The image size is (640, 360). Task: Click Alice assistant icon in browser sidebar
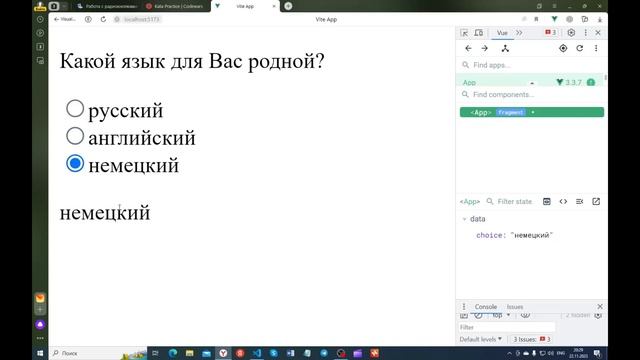(40, 324)
